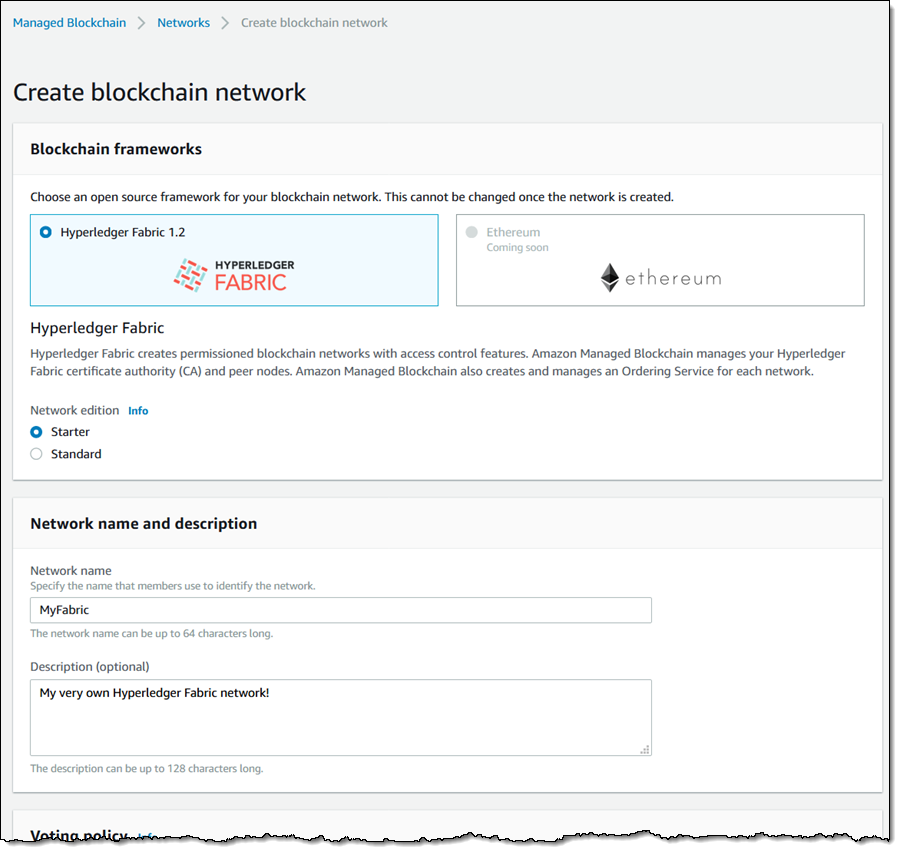
Task: Open the Managed Blockchain breadcrumb link
Action: point(69,23)
